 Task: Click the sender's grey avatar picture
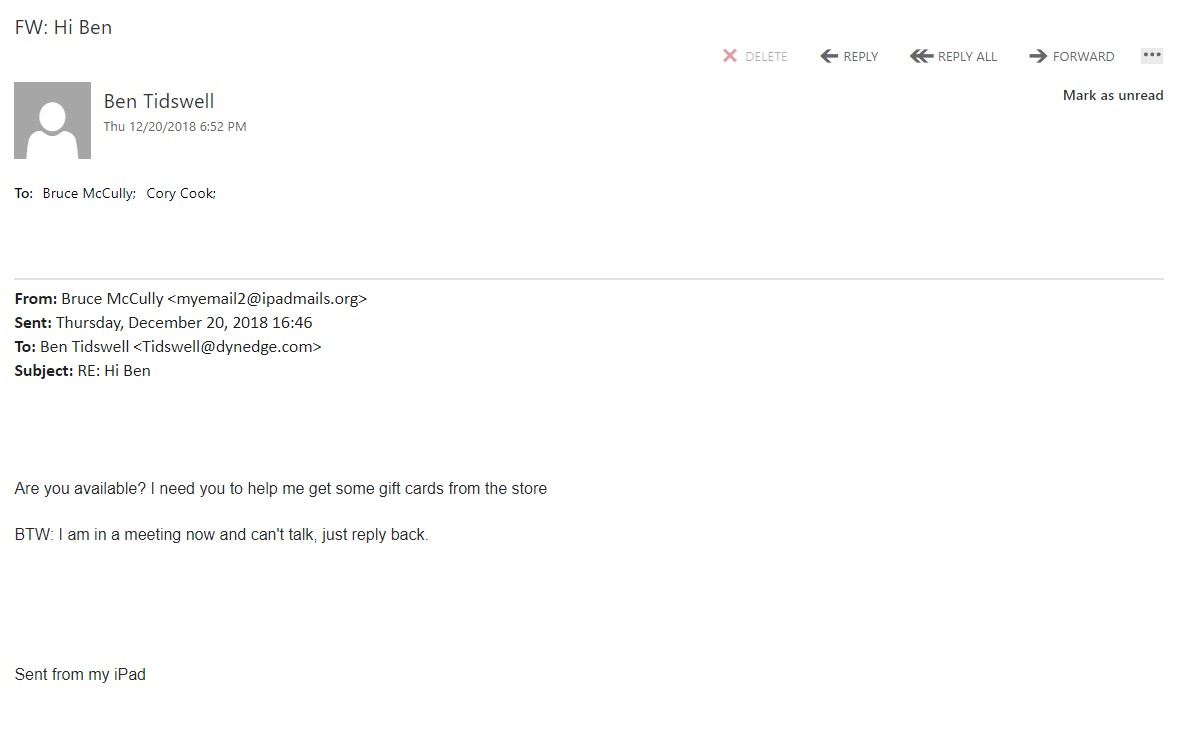[x=52, y=120]
